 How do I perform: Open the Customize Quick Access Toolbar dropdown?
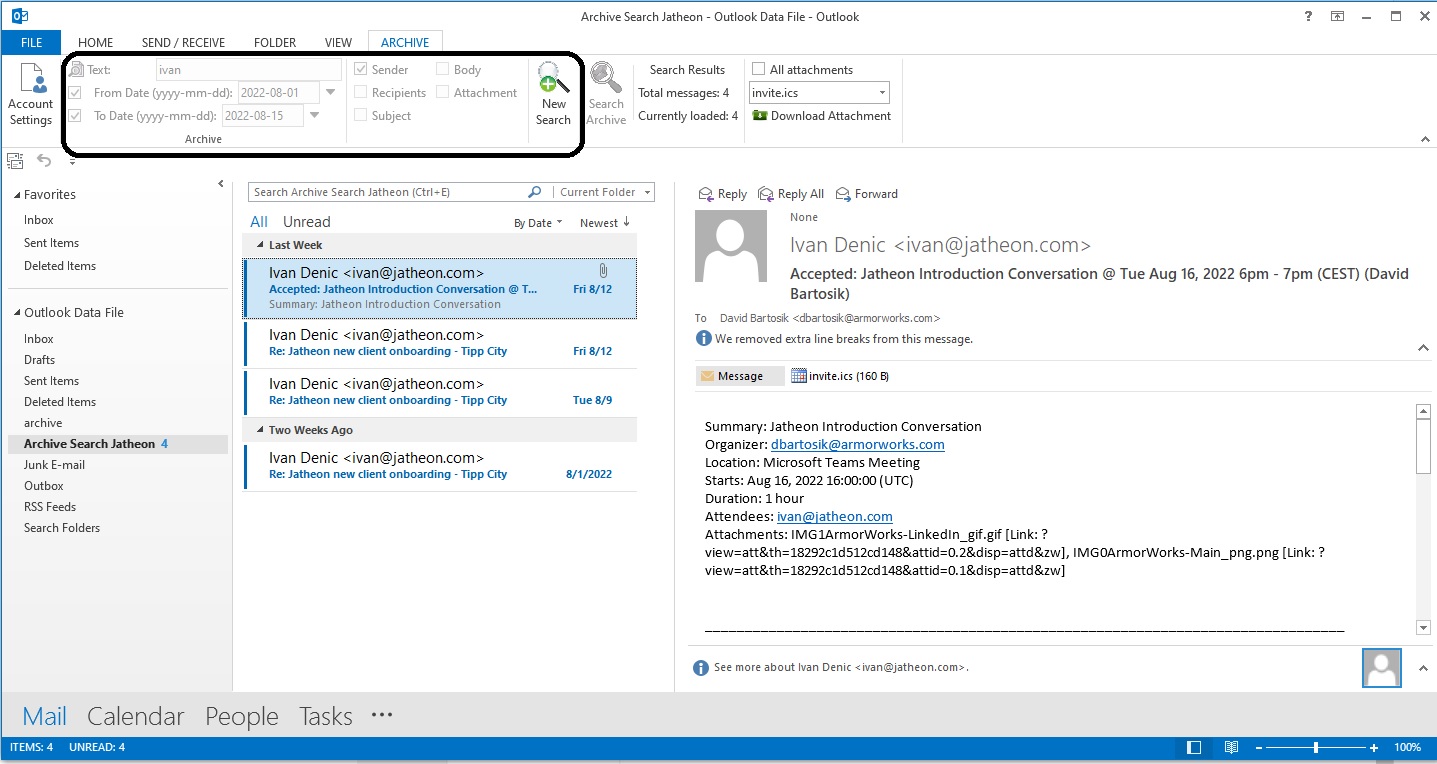tap(72, 161)
